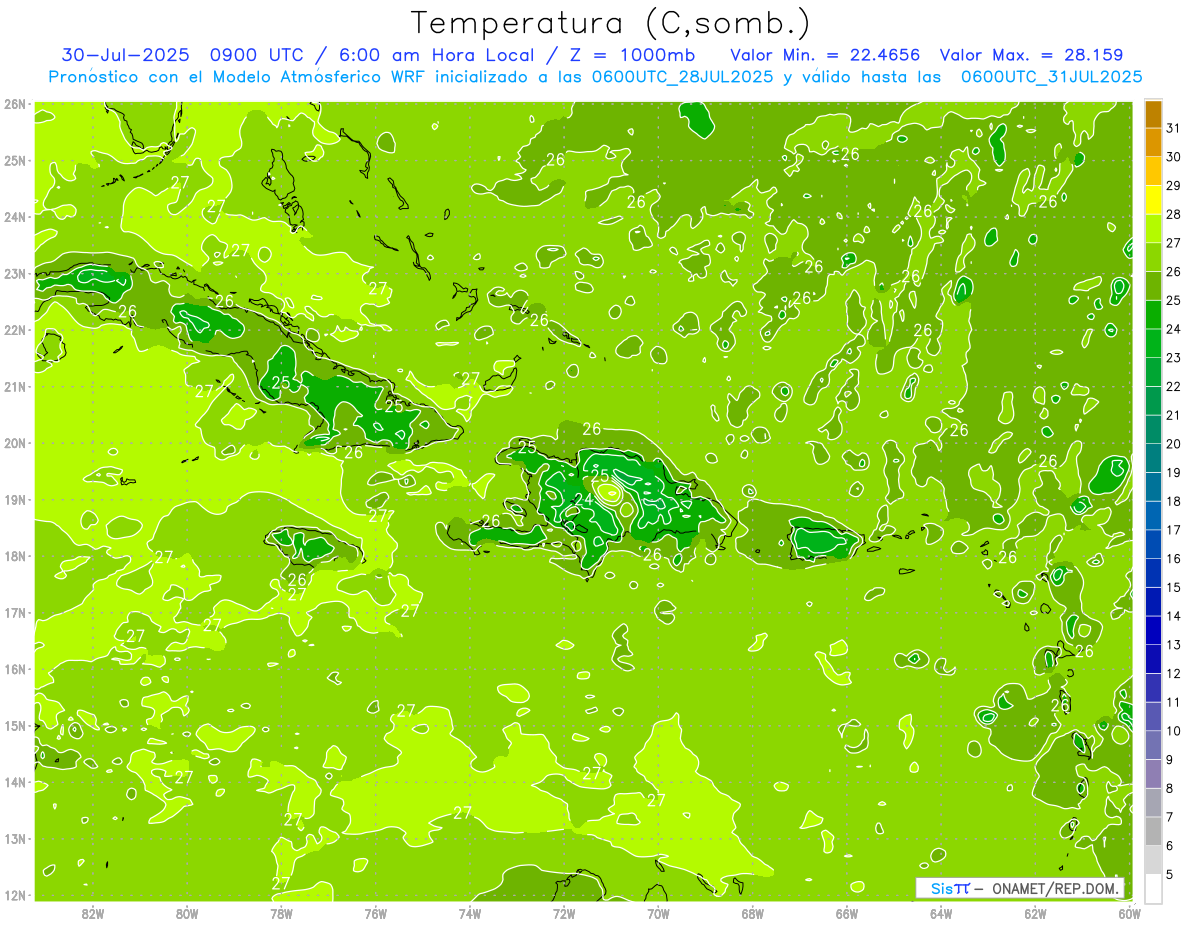Click legend swatch between 30 and 31

1153,142
